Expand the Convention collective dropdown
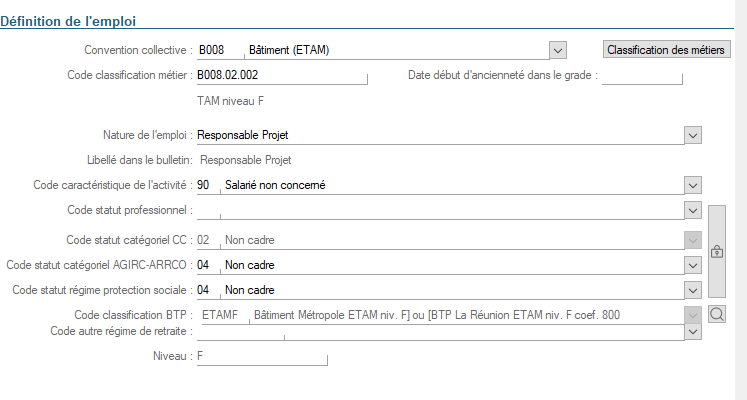Image resolution: width=747 pixels, height=400 pixels. pos(558,50)
